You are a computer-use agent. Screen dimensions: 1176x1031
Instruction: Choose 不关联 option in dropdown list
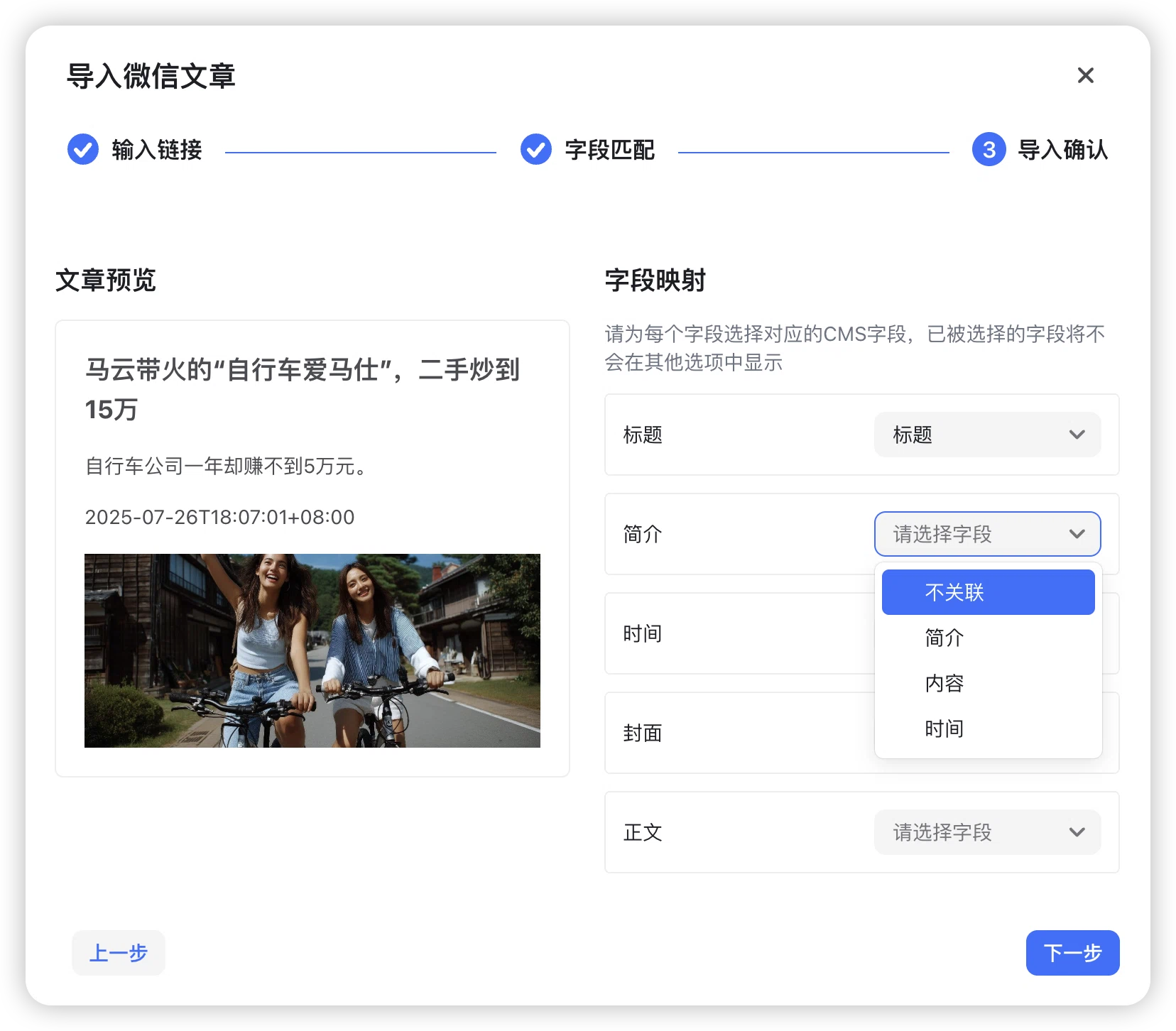pyautogui.click(x=988, y=592)
